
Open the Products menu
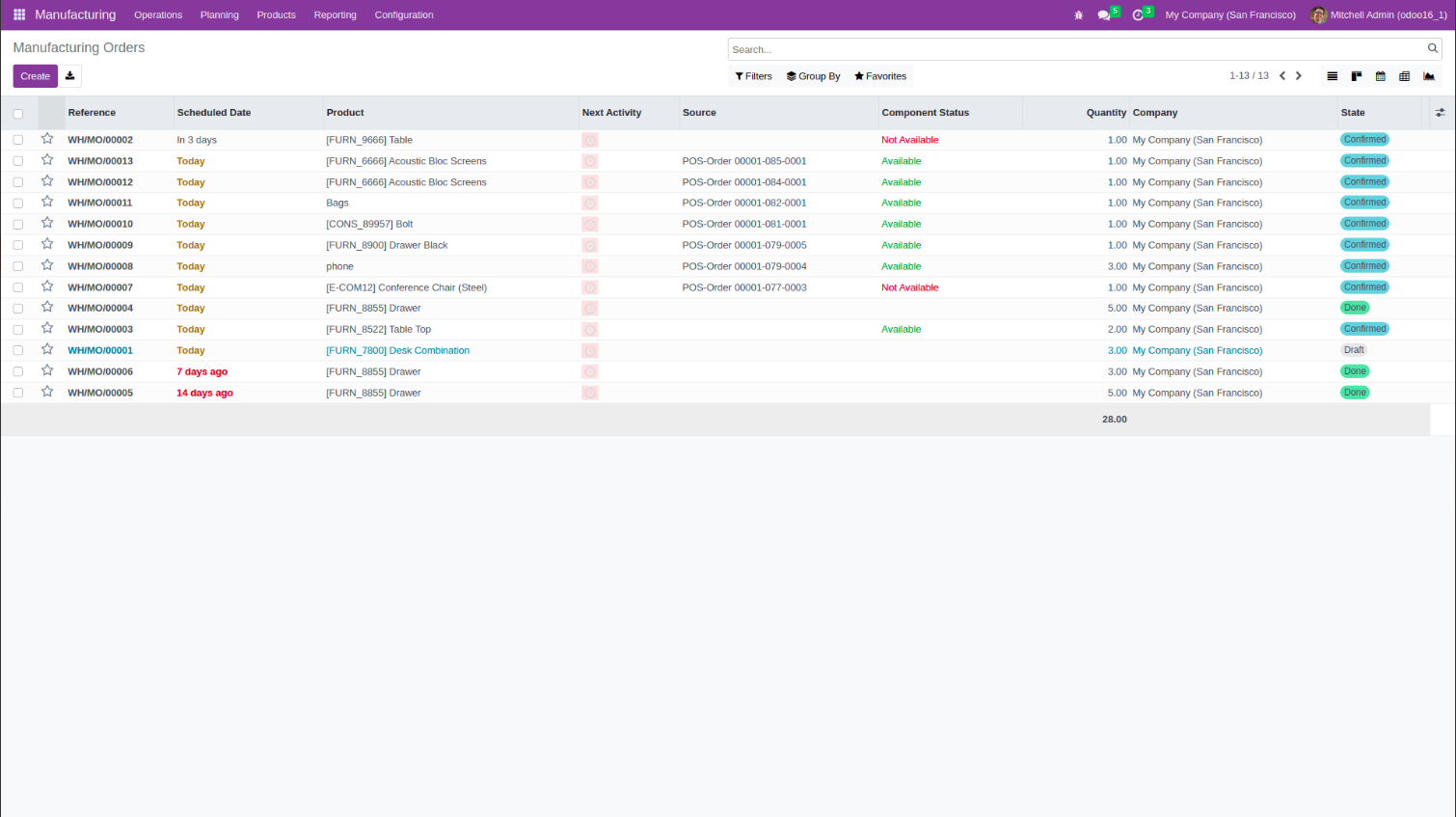pos(276,15)
